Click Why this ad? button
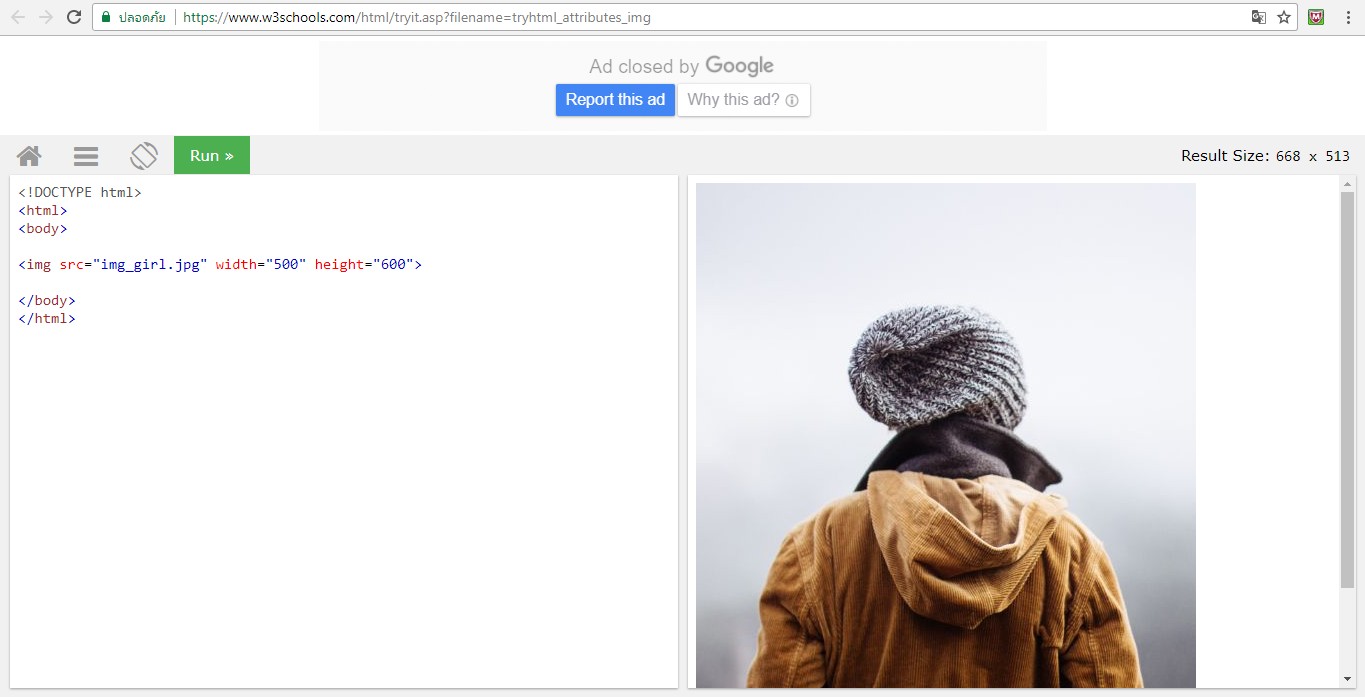Image resolution: width=1365 pixels, height=697 pixels. pos(744,100)
